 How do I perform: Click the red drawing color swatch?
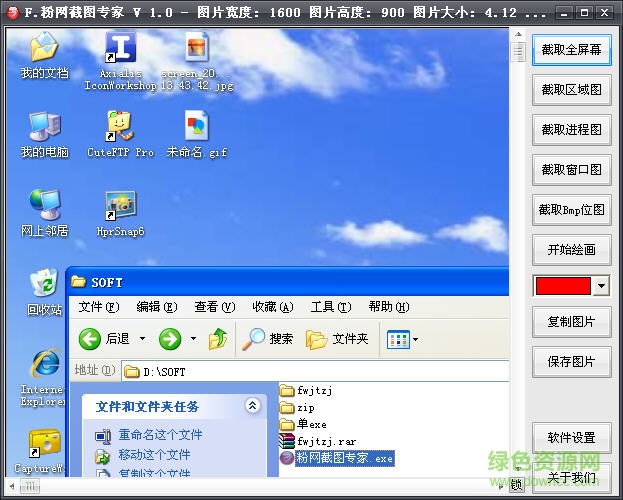tap(563, 286)
